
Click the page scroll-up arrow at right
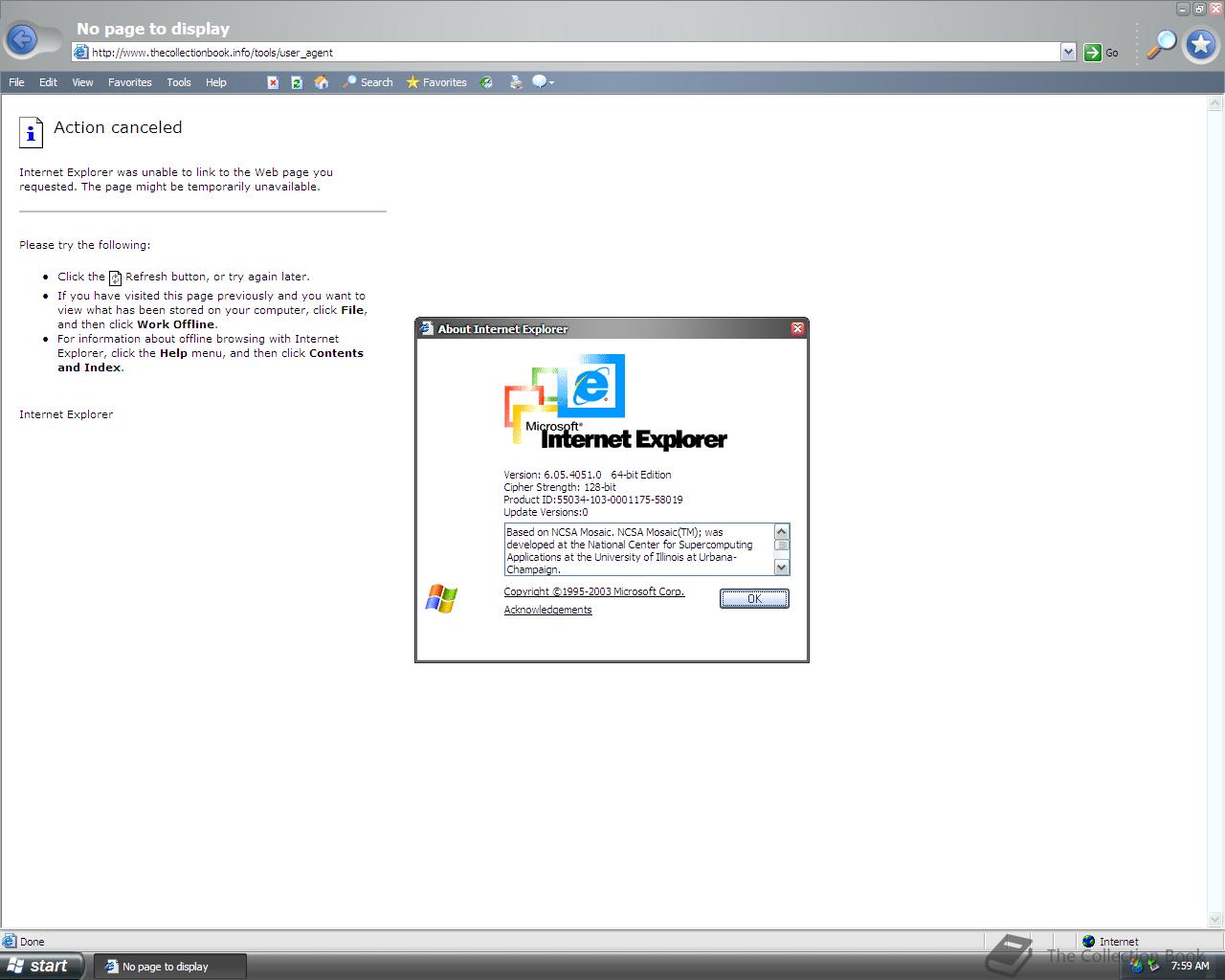(x=1216, y=102)
